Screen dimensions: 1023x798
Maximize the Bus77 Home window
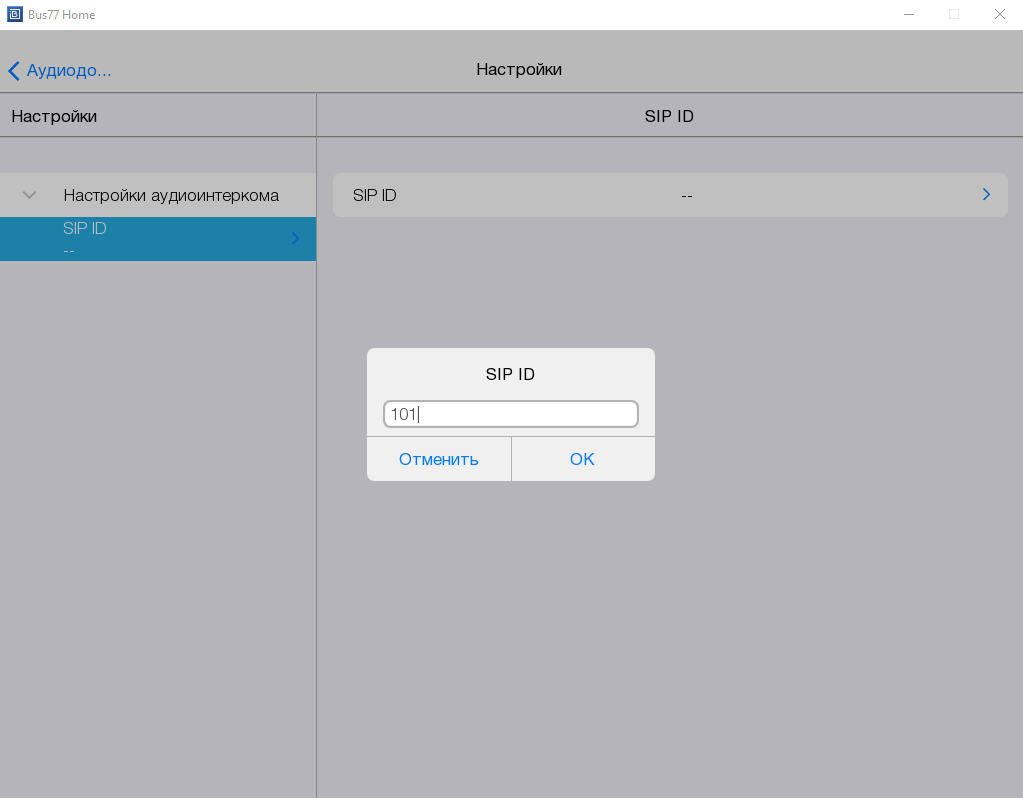(954, 14)
